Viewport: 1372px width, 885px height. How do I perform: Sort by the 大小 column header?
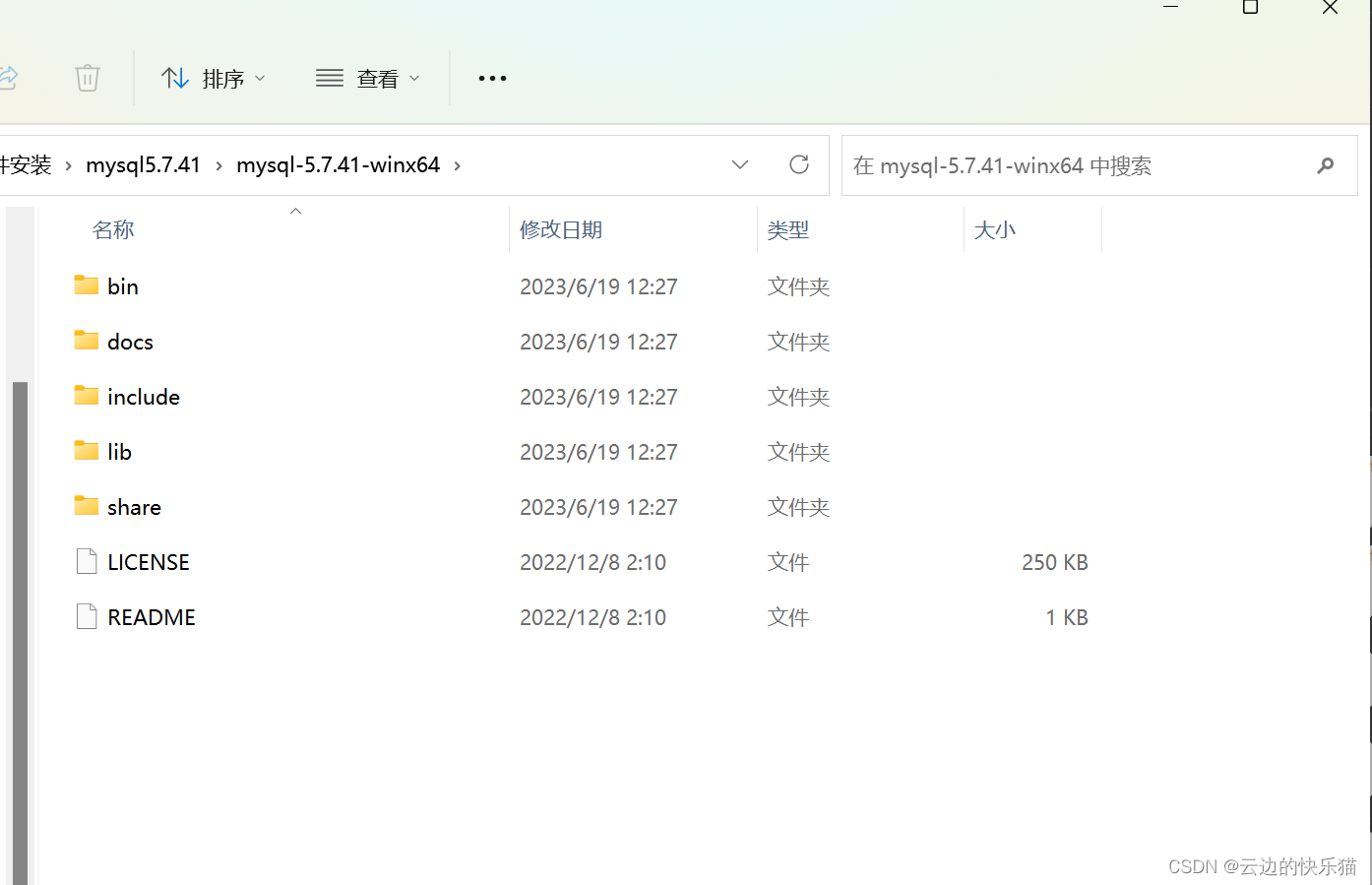point(995,229)
